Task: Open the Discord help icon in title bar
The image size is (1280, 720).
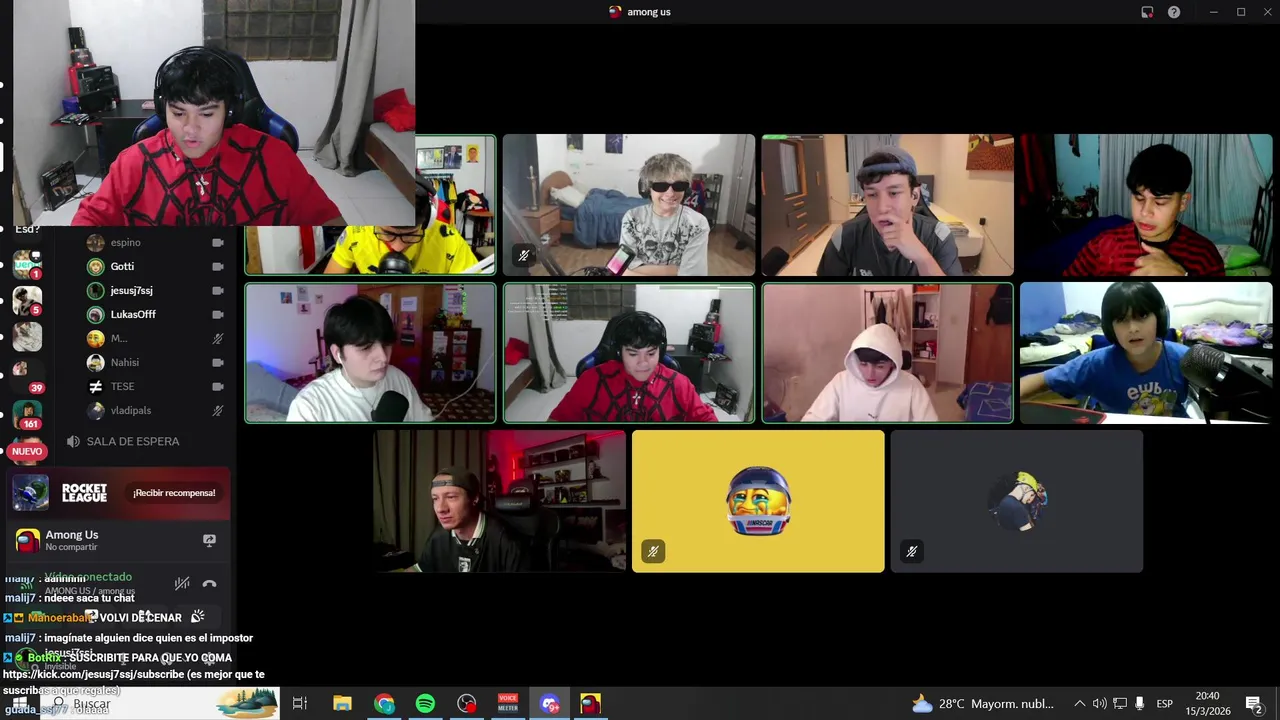Action: [x=1174, y=12]
